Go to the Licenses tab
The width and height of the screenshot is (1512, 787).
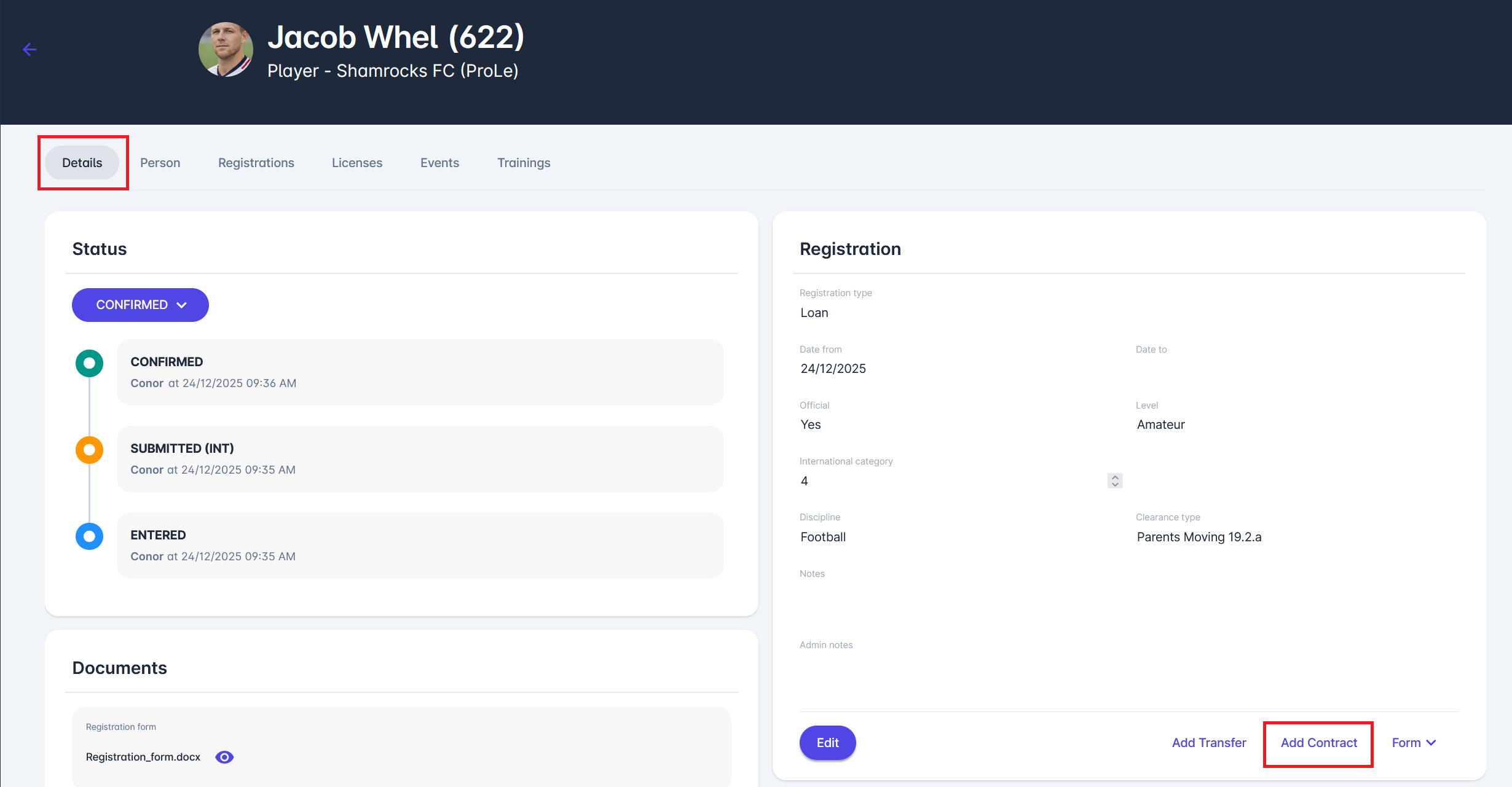pyautogui.click(x=356, y=163)
